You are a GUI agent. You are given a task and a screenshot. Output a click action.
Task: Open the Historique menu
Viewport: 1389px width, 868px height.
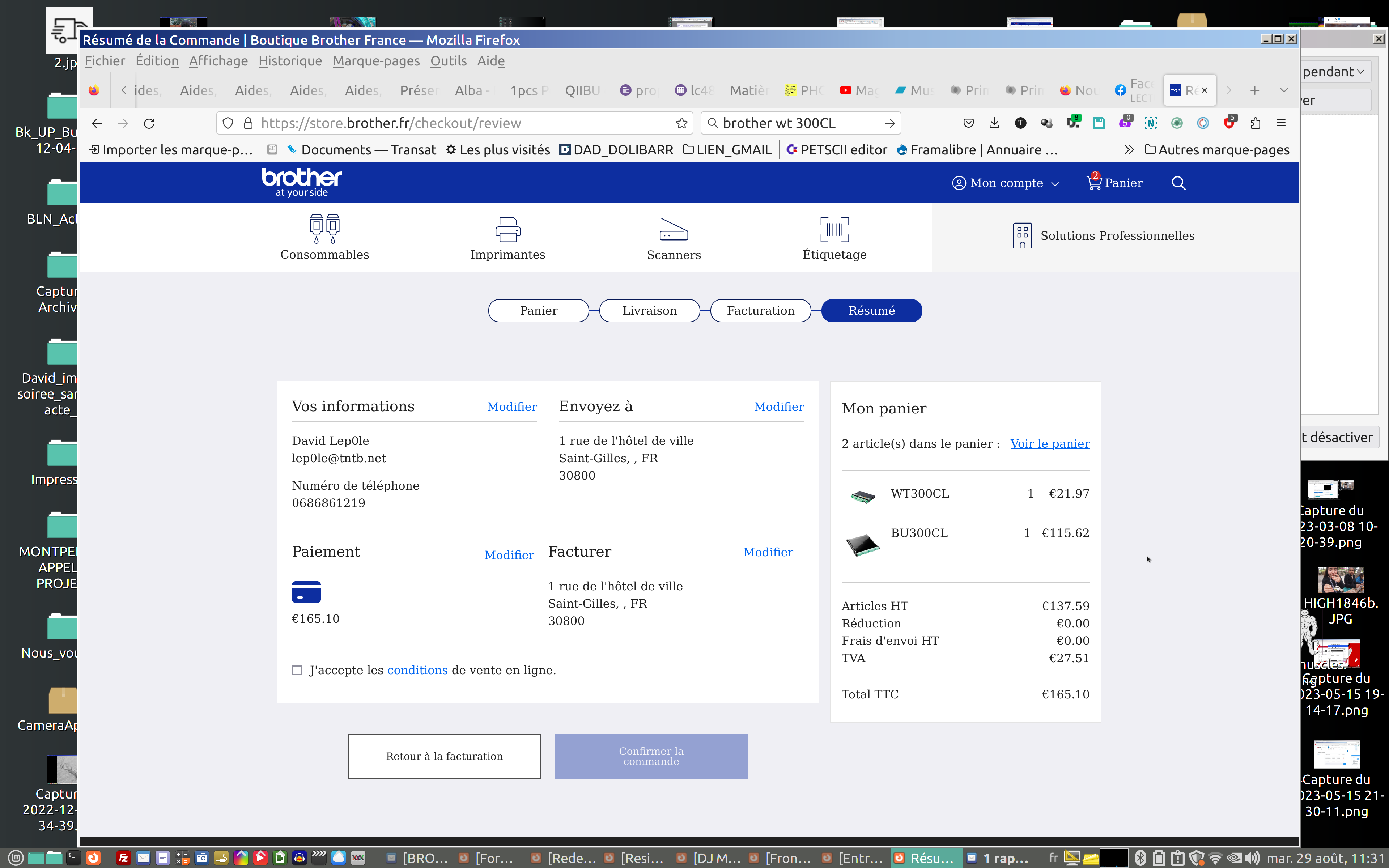coord(290,61)
